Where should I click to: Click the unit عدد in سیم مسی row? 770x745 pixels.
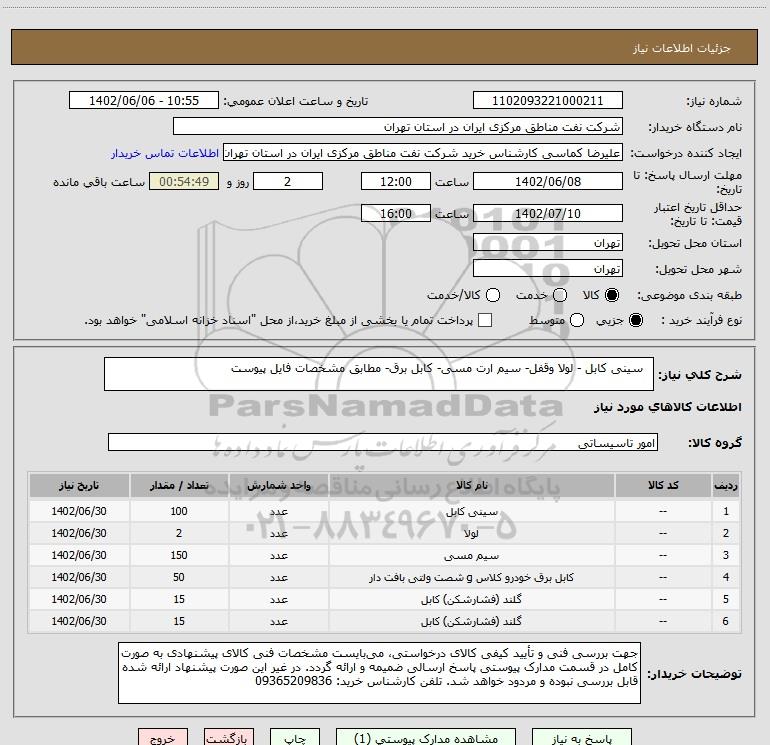[278, 555]
